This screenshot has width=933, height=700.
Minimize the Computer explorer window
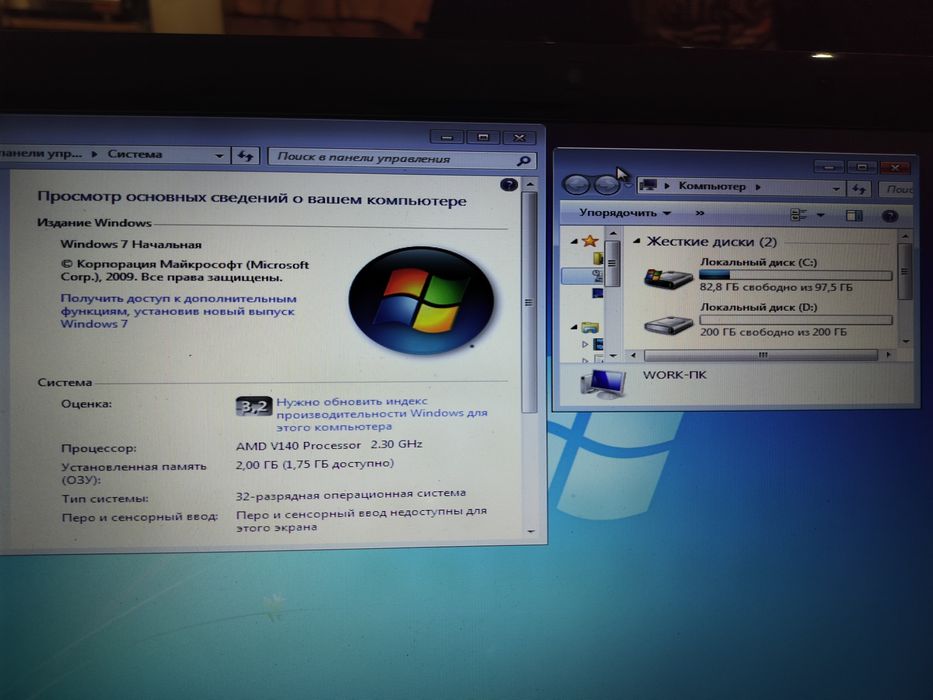(x=829, y=167)
